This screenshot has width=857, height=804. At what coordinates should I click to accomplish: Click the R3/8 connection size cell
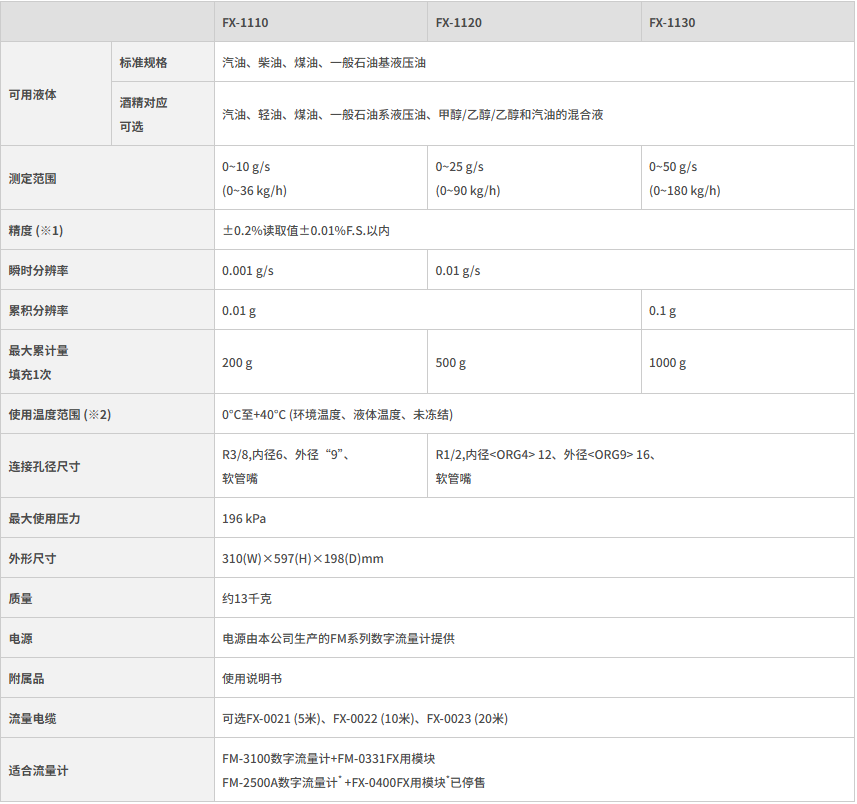pos(320,466)
